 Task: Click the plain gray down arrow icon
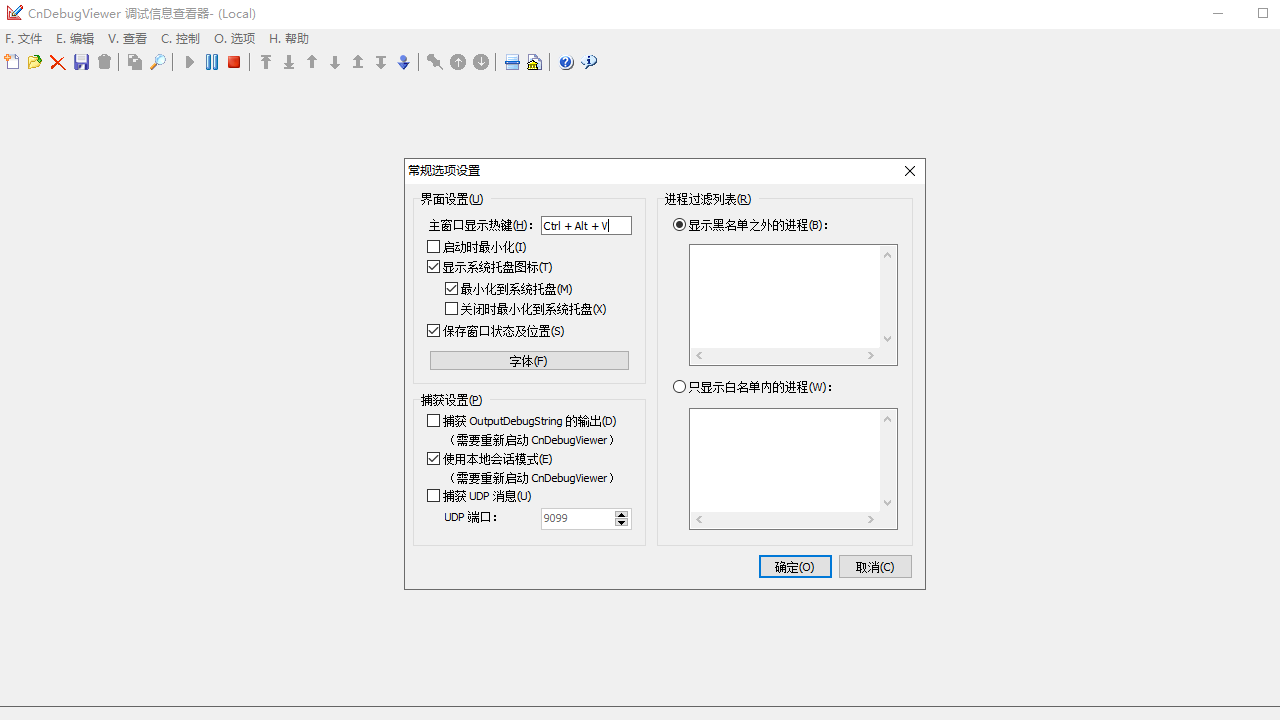click(x=335, y=62)
